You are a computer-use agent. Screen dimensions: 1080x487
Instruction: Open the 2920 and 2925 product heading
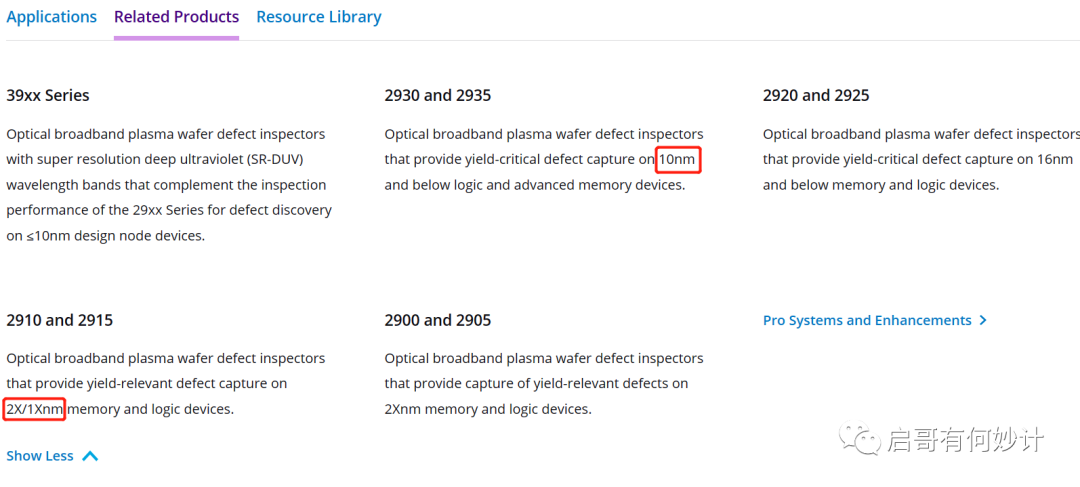(816, 95)
